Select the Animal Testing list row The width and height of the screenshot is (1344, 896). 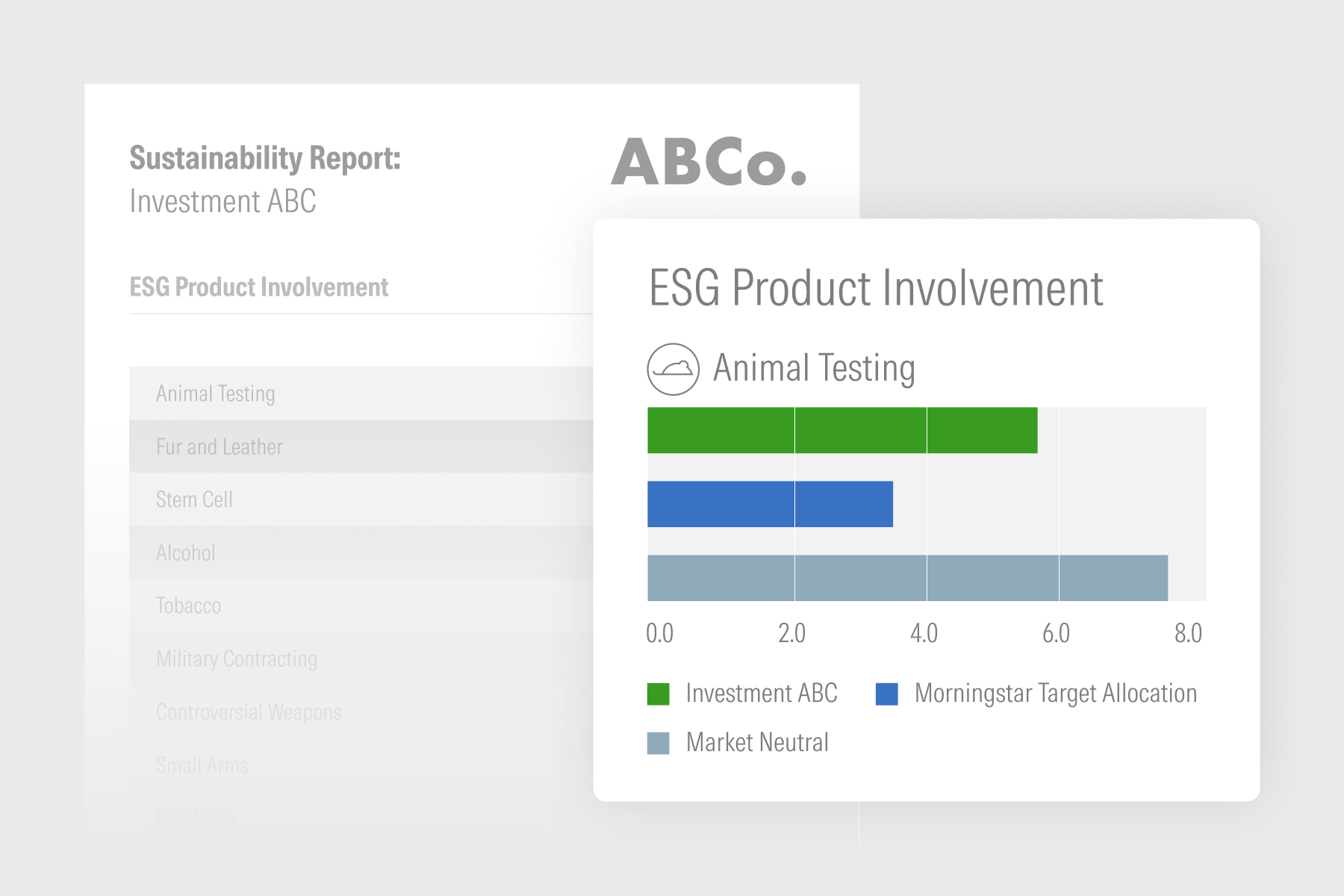click(215, 393)
